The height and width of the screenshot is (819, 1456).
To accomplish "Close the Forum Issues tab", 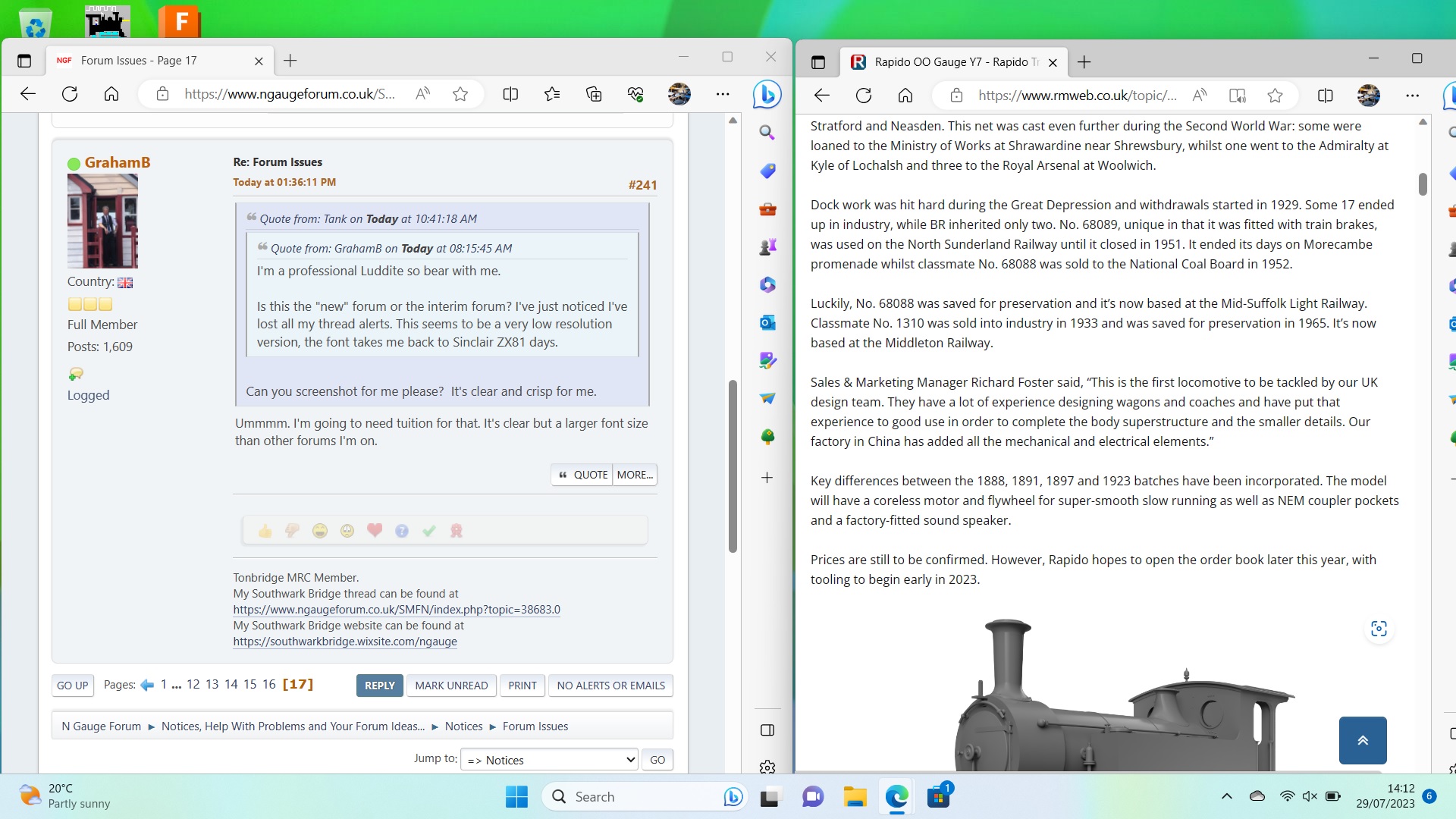I will click(259, 61).
